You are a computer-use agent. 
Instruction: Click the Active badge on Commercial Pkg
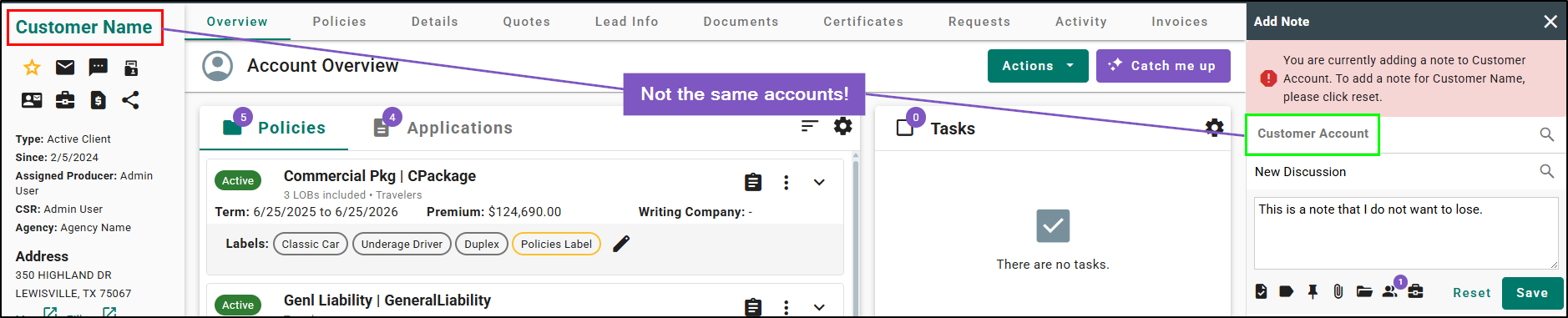point(238,180)
